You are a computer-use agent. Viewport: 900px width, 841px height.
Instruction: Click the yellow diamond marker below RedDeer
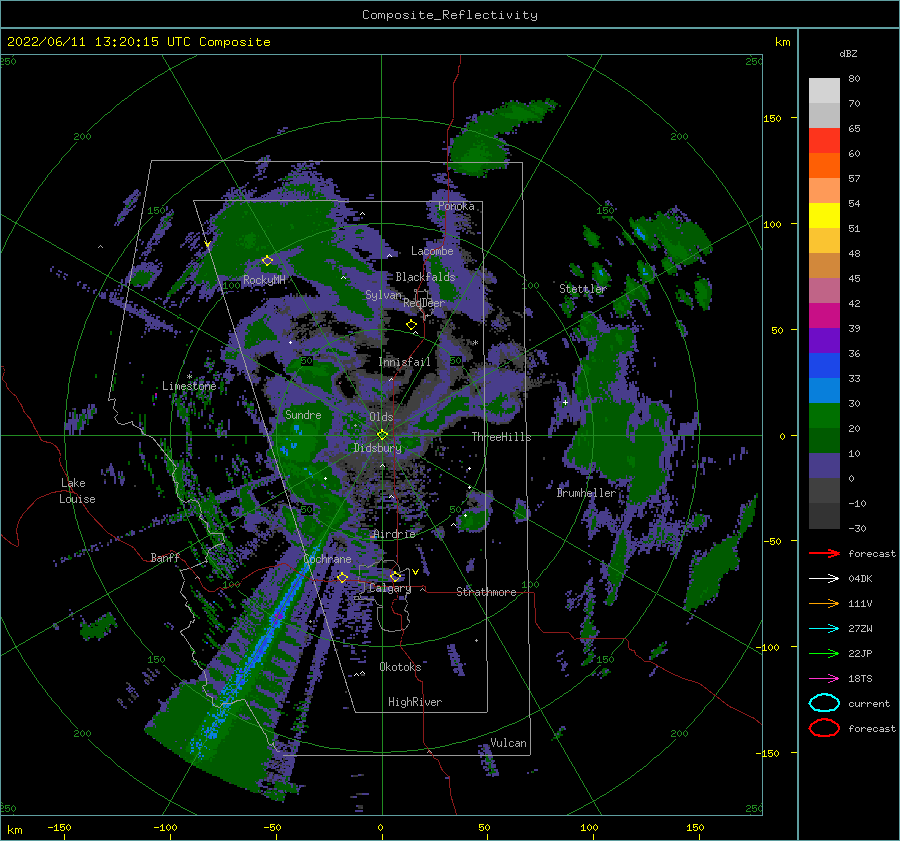pos(411,325)
